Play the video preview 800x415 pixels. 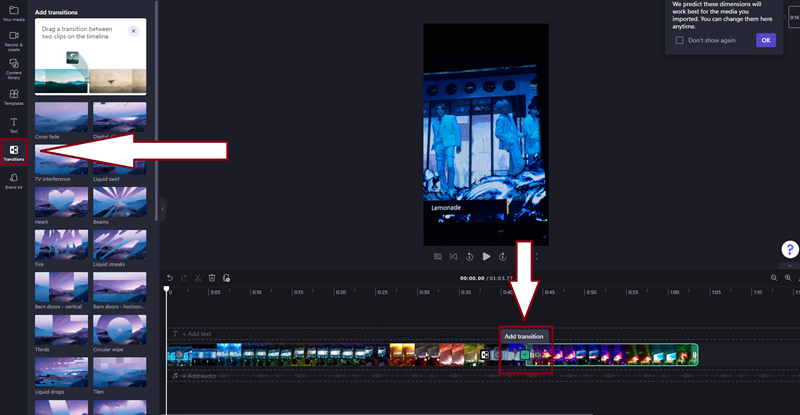tap(486, 257)
